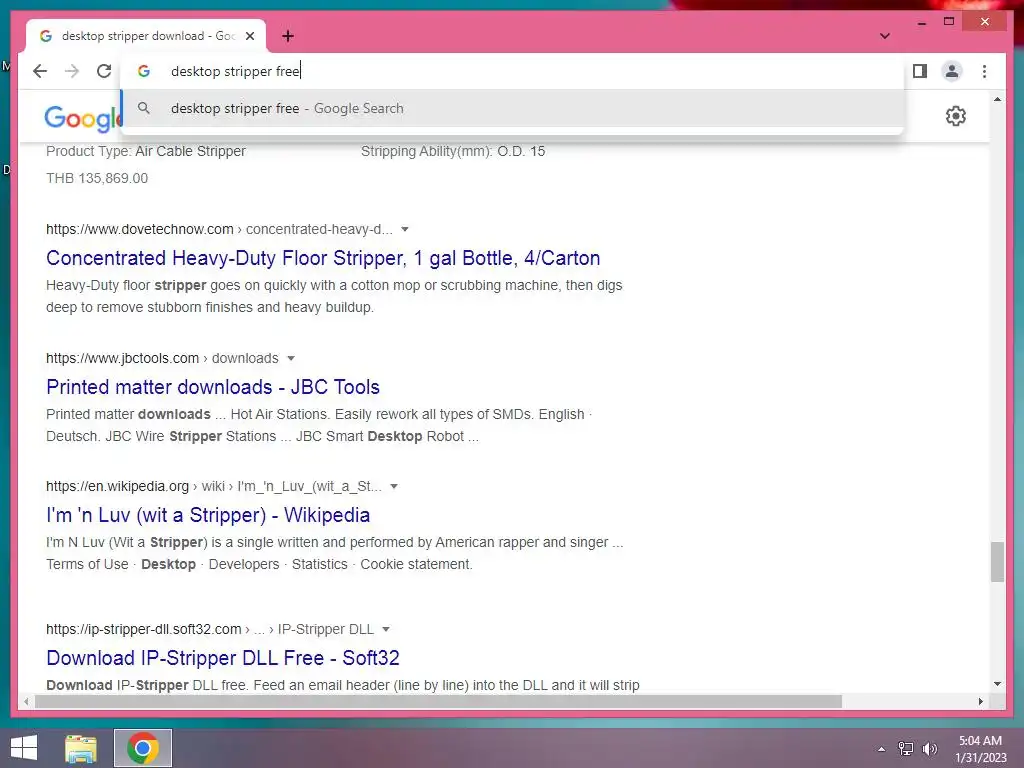Show hidden system tray icons
The image size is (1024, 768).
coord(882,749)
